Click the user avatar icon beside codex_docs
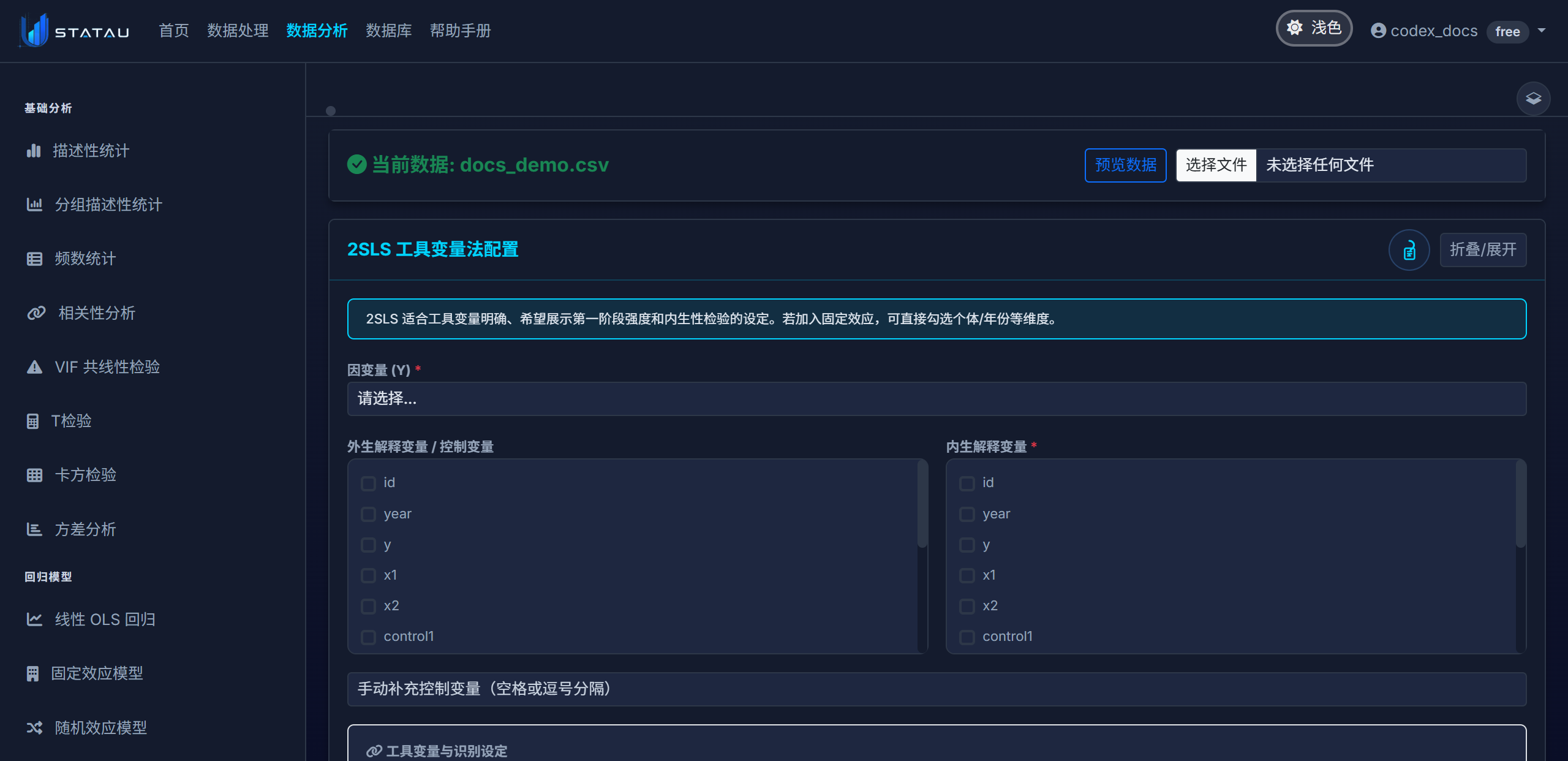Viewport: 1568px width, 761px height. 1378,31
